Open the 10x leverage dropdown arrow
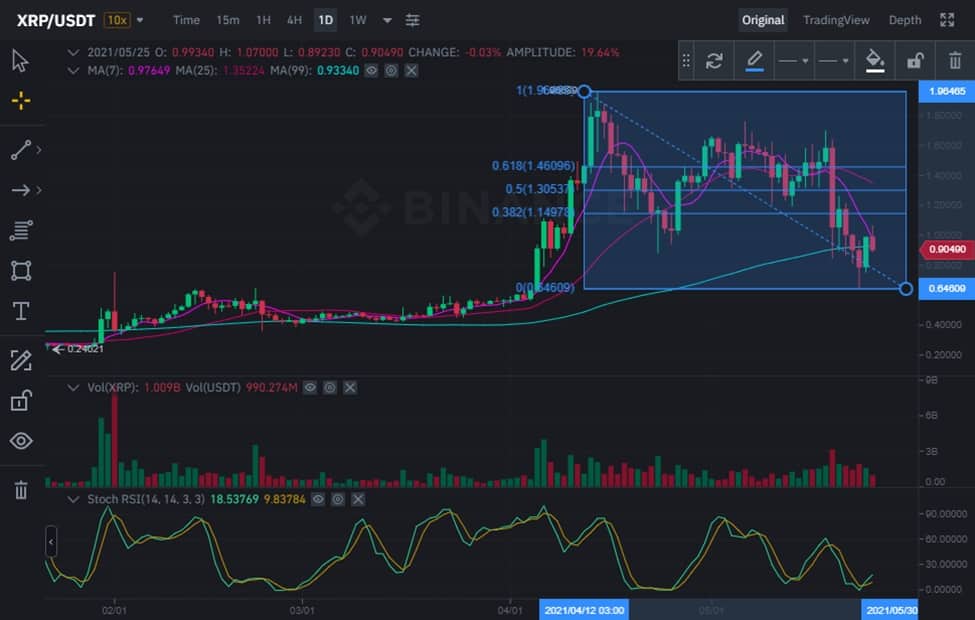The image size is (975, 620). pos(140,20)
